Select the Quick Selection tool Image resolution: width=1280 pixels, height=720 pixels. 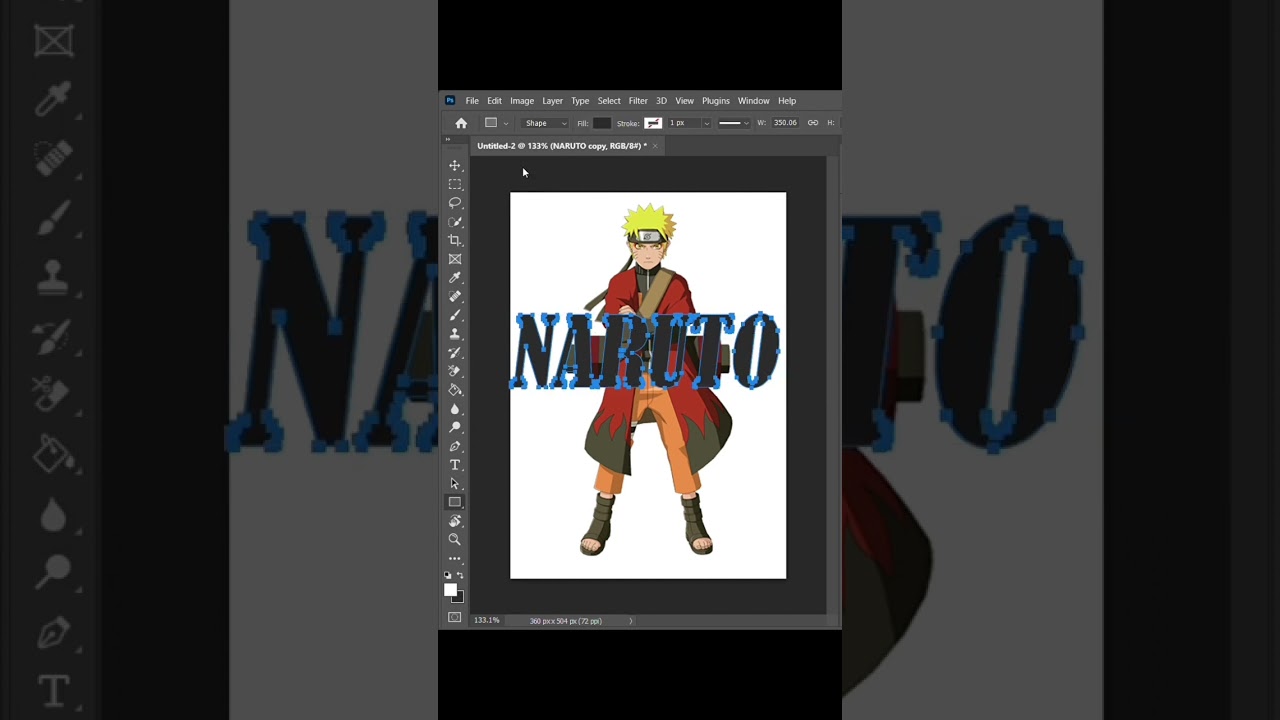(455, 222)
